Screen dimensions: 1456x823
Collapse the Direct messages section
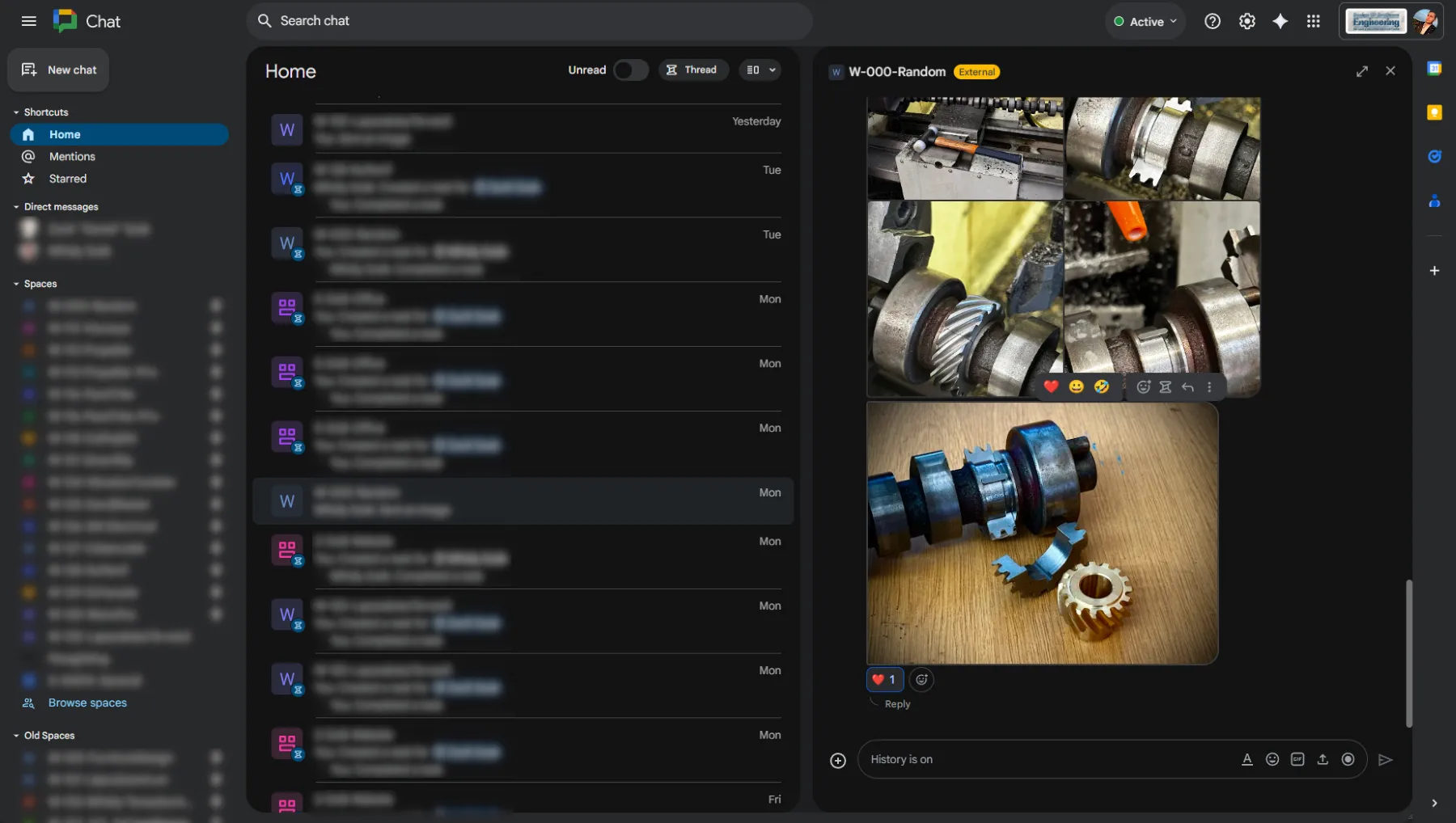coord(16,207)
